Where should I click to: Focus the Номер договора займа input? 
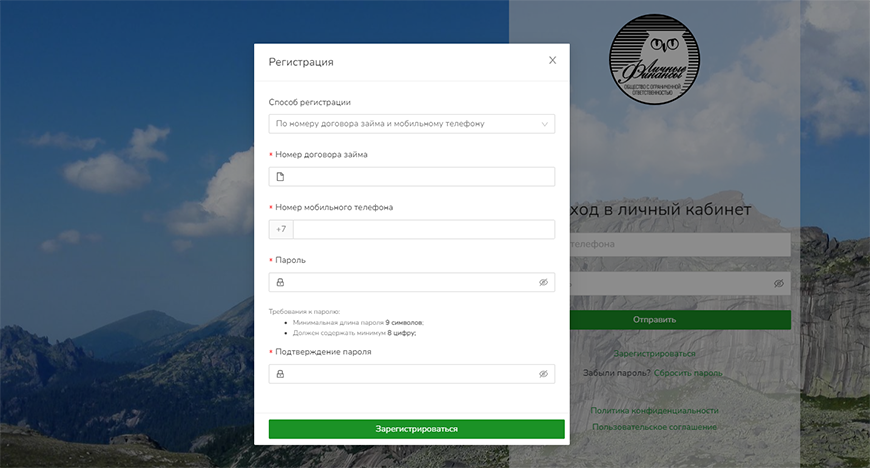pyautogui.click(x=420, y=177)
